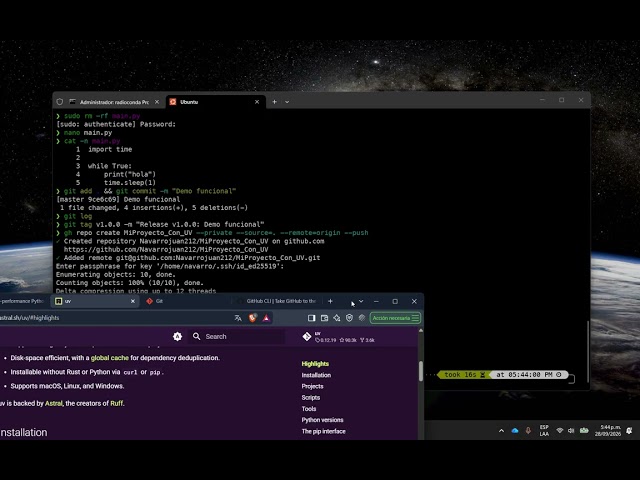This screenshot has width=640, height=480.
Task: Click the VPN shield icon in browser toolbar
Action: (349, 318)
